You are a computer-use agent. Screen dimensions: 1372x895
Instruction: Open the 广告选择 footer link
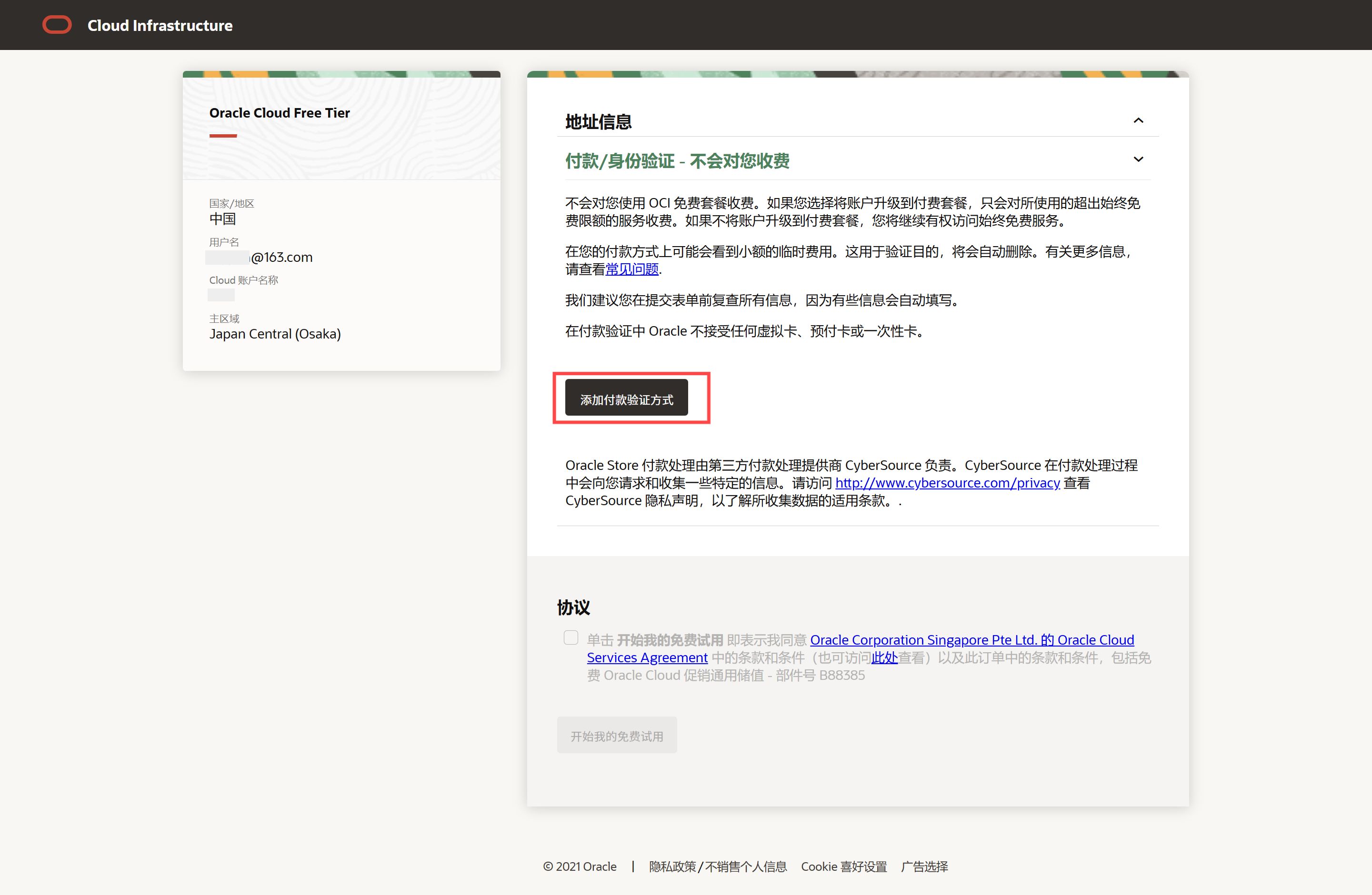(x=925, y=867)
